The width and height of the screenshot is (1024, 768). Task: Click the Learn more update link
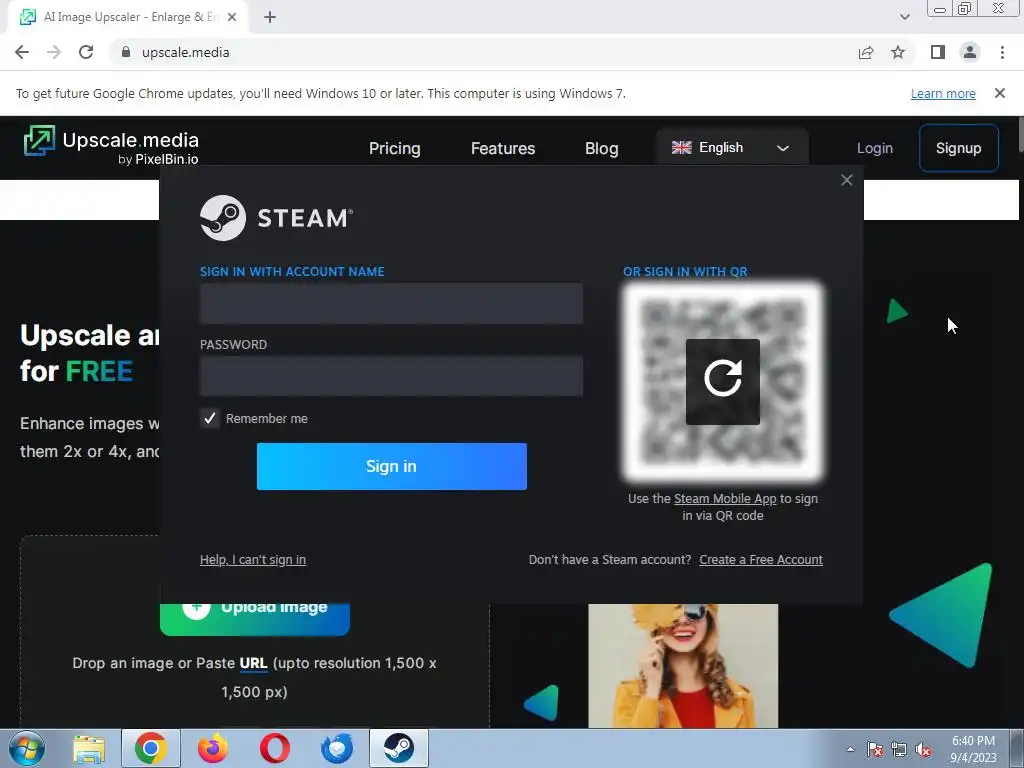(943, 93)
